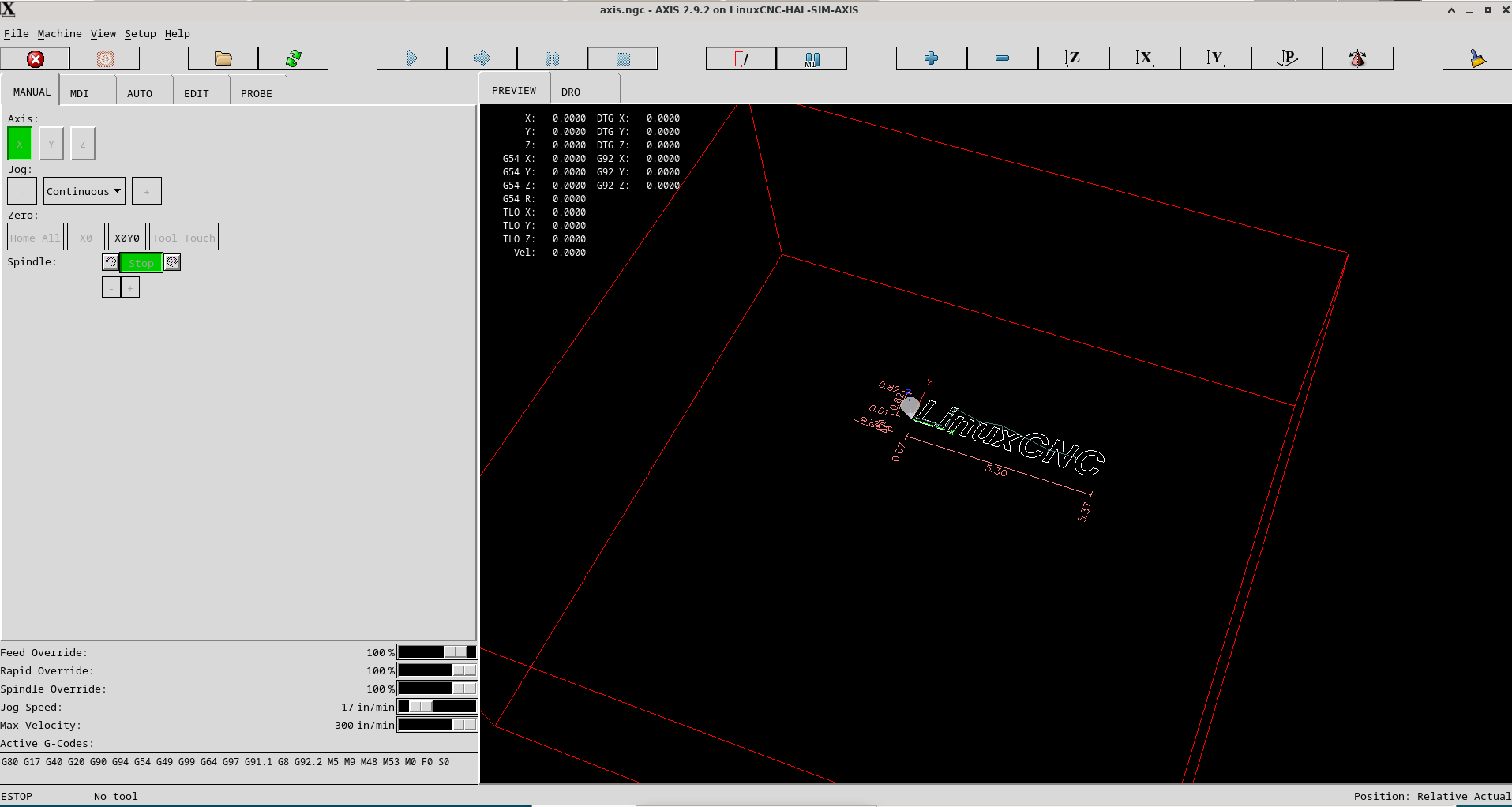Click the Step forward arrow icon
This screenshot has height=807, width=1512.
pos(482,59)
